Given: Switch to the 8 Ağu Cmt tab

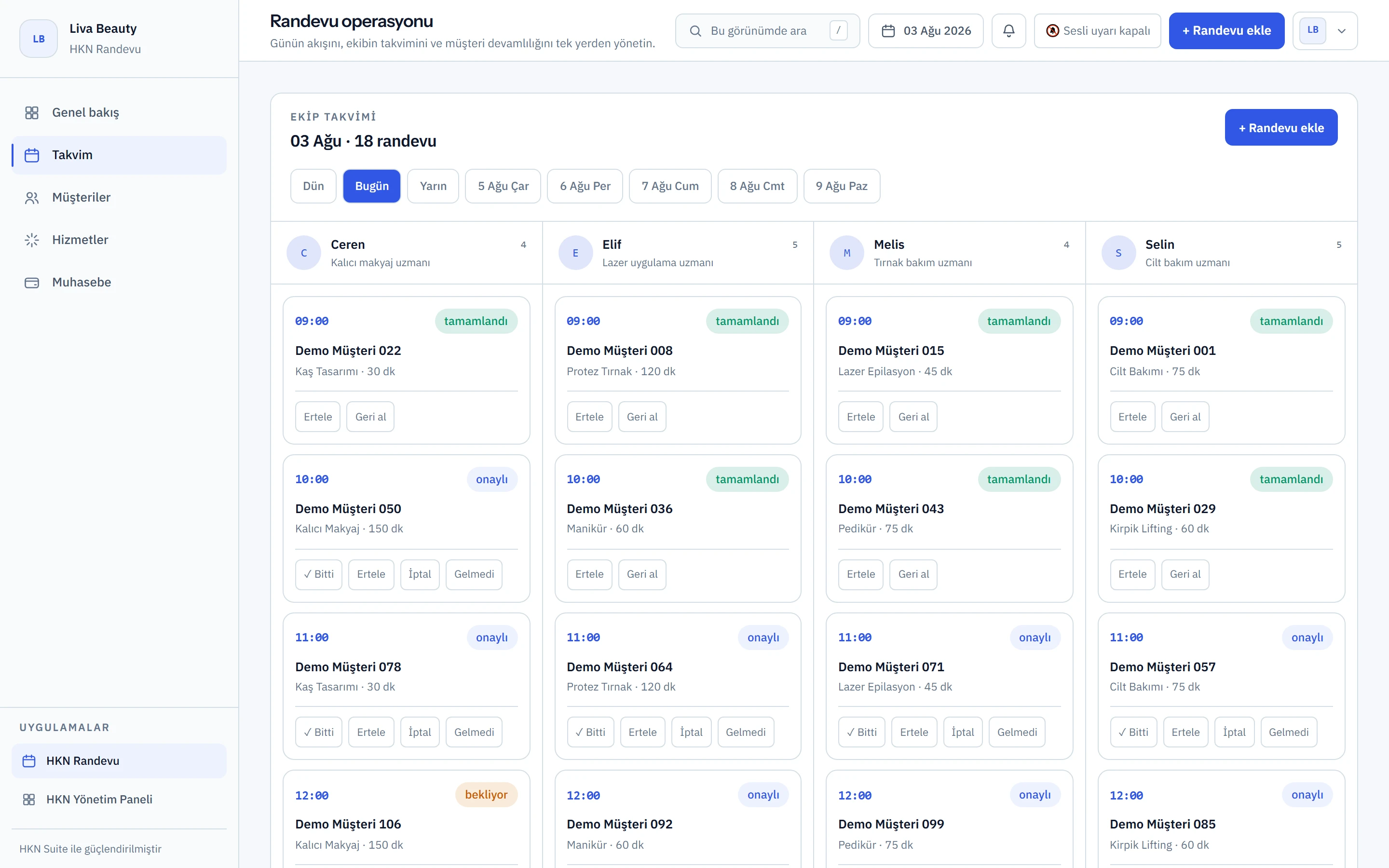Looking at the screenshot, I should [757, 186].
